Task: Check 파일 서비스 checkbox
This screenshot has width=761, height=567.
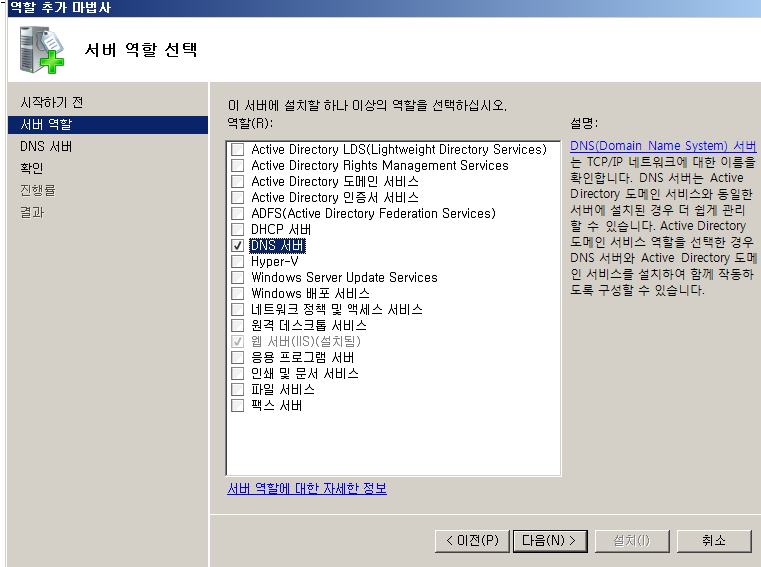Action: [x=237, y=389]
